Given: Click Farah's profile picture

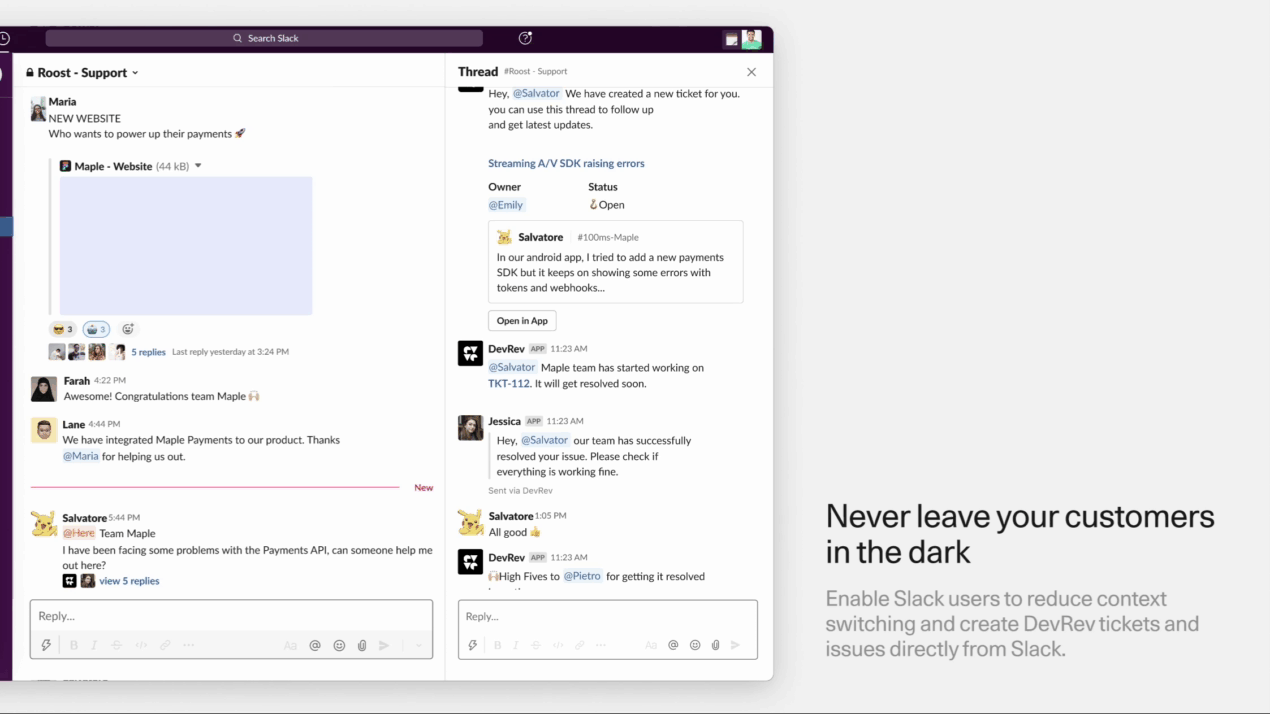Looking at the screenshot, I should tap(44, 389).
